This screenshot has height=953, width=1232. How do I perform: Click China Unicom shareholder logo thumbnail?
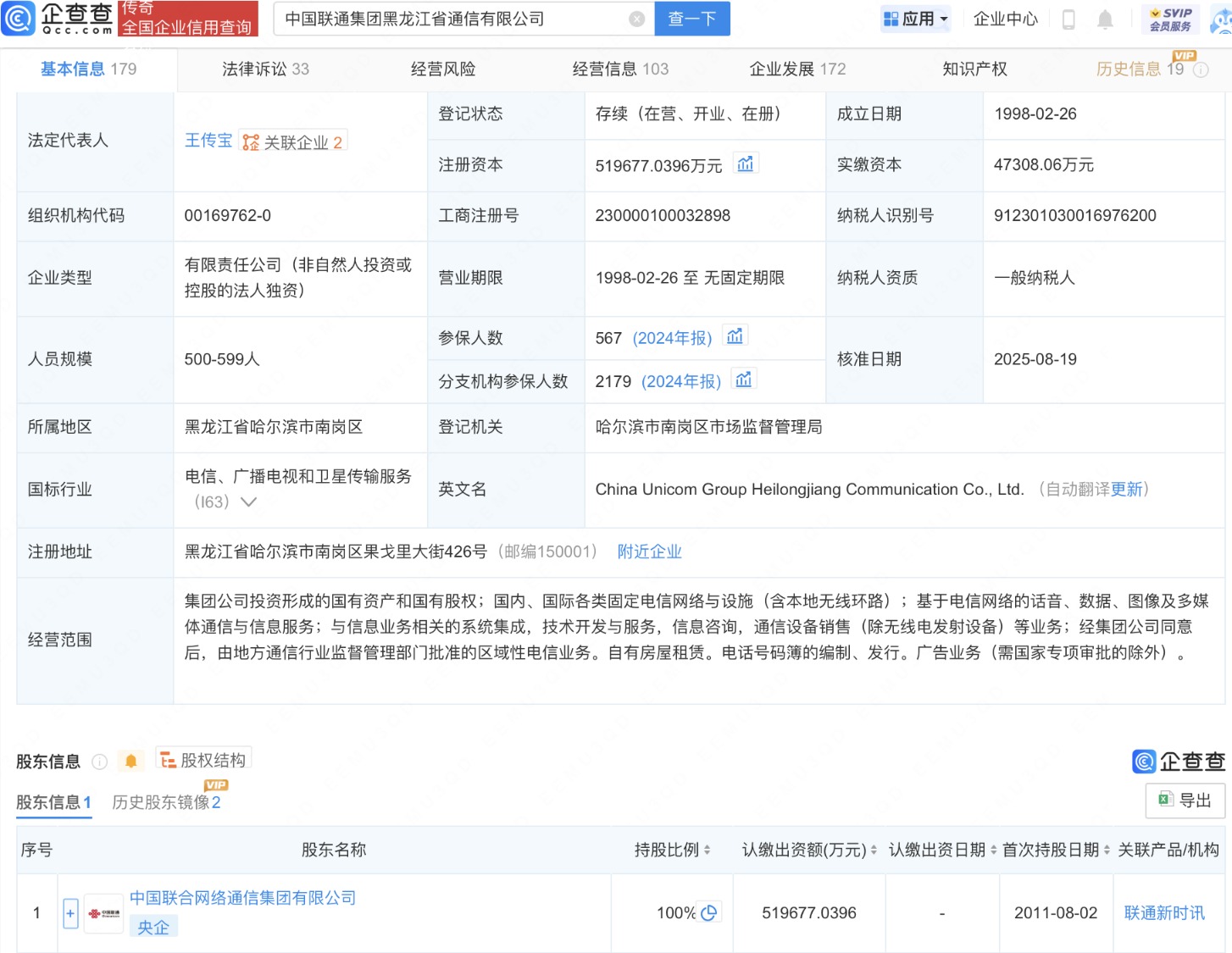[x=104, y=913]
